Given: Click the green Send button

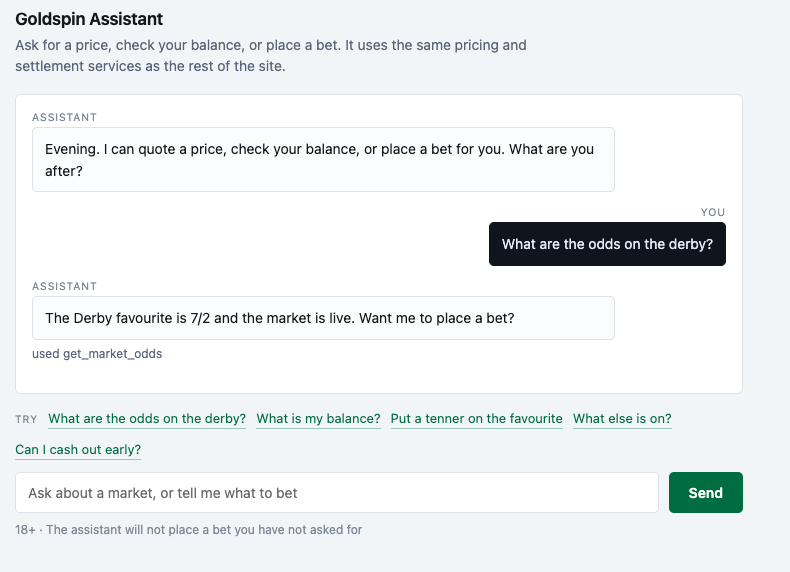Looking at the screenshot, I should pos(705,492).
